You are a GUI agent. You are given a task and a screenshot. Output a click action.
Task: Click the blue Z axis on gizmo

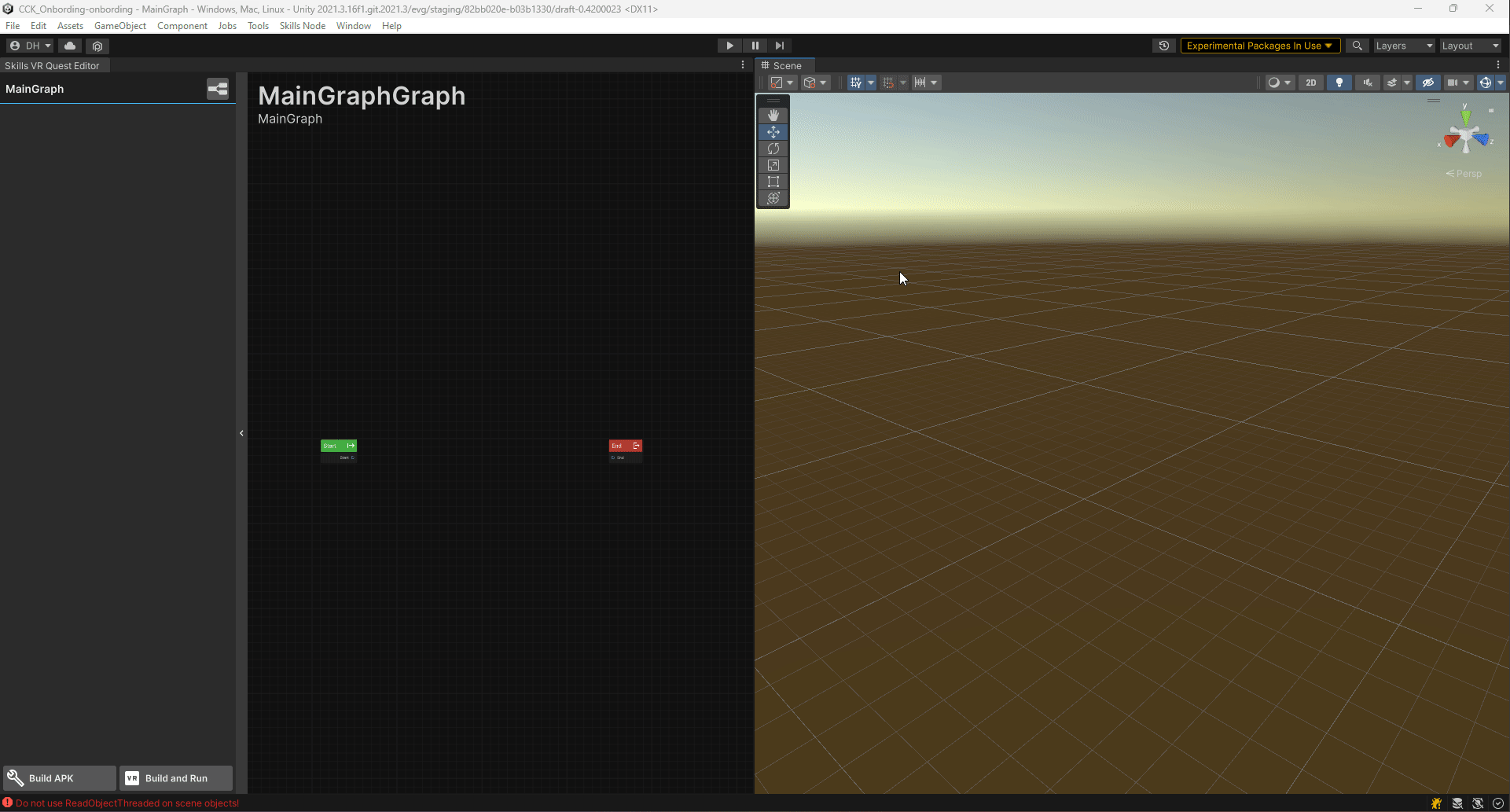[1482, 140]
